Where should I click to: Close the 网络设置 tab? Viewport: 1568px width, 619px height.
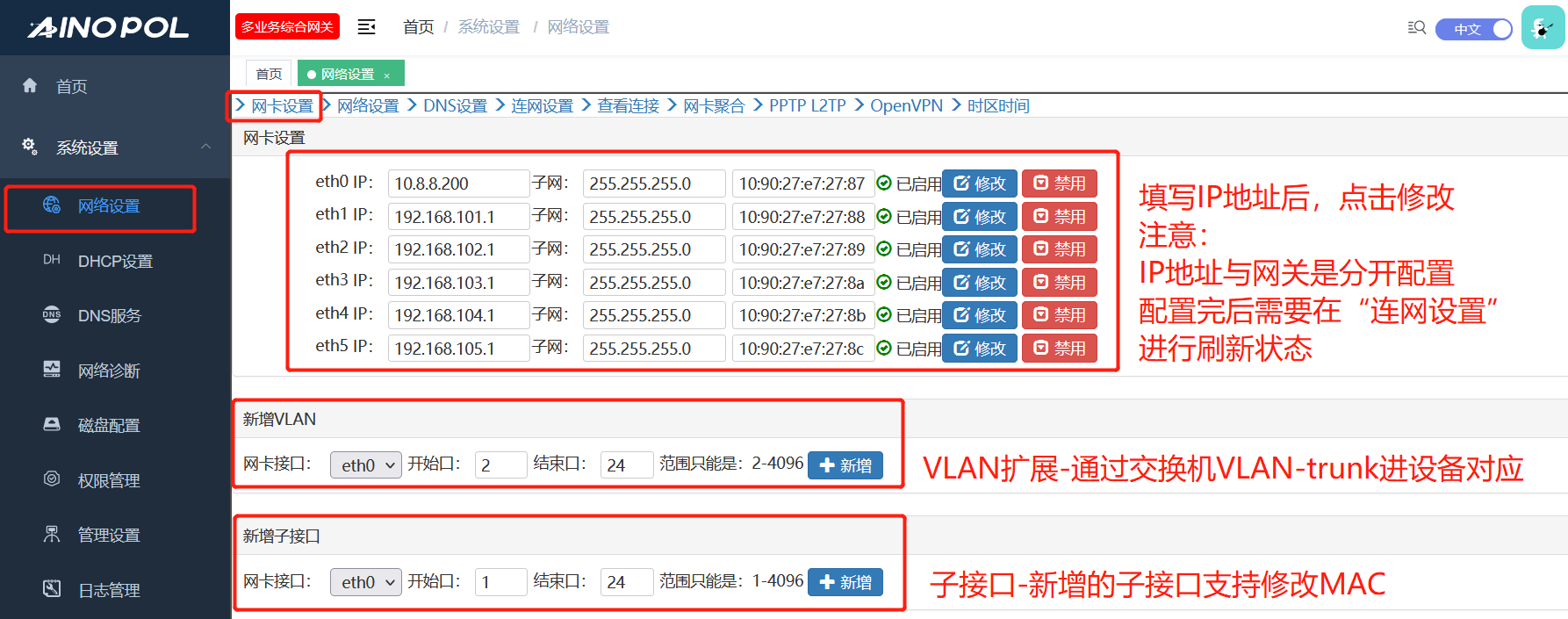click(387, 76)
